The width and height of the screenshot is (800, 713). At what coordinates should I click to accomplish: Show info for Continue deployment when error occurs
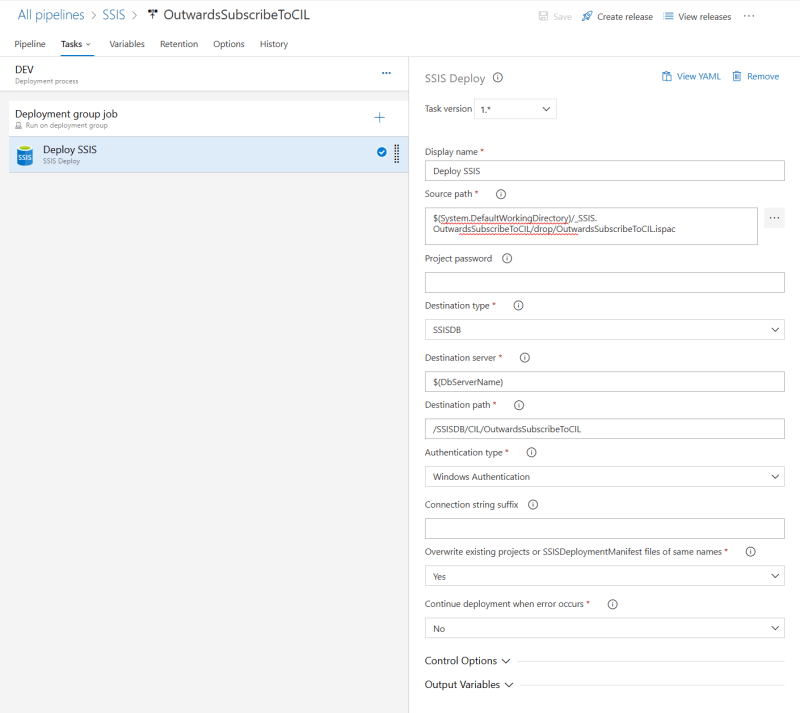point(613,604)
